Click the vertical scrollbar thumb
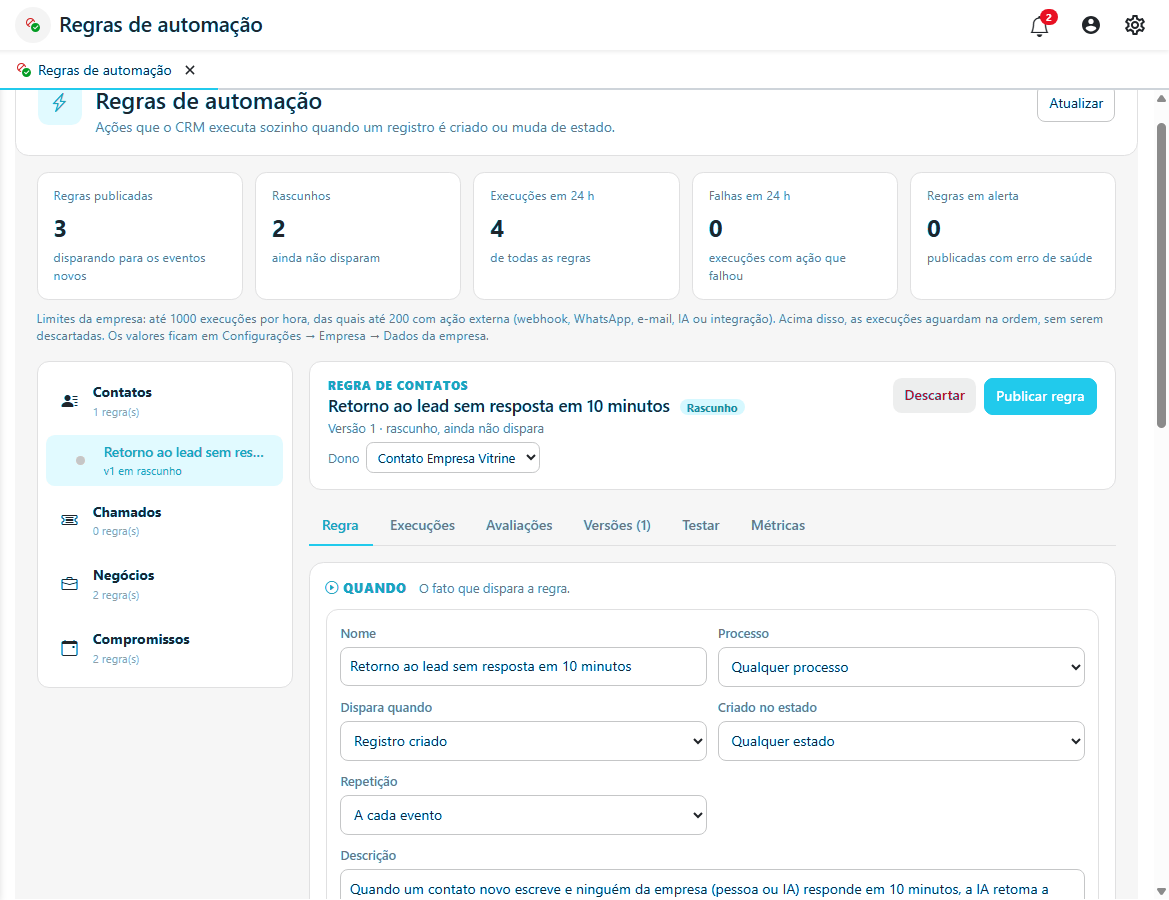 [x=1161, y=276]
